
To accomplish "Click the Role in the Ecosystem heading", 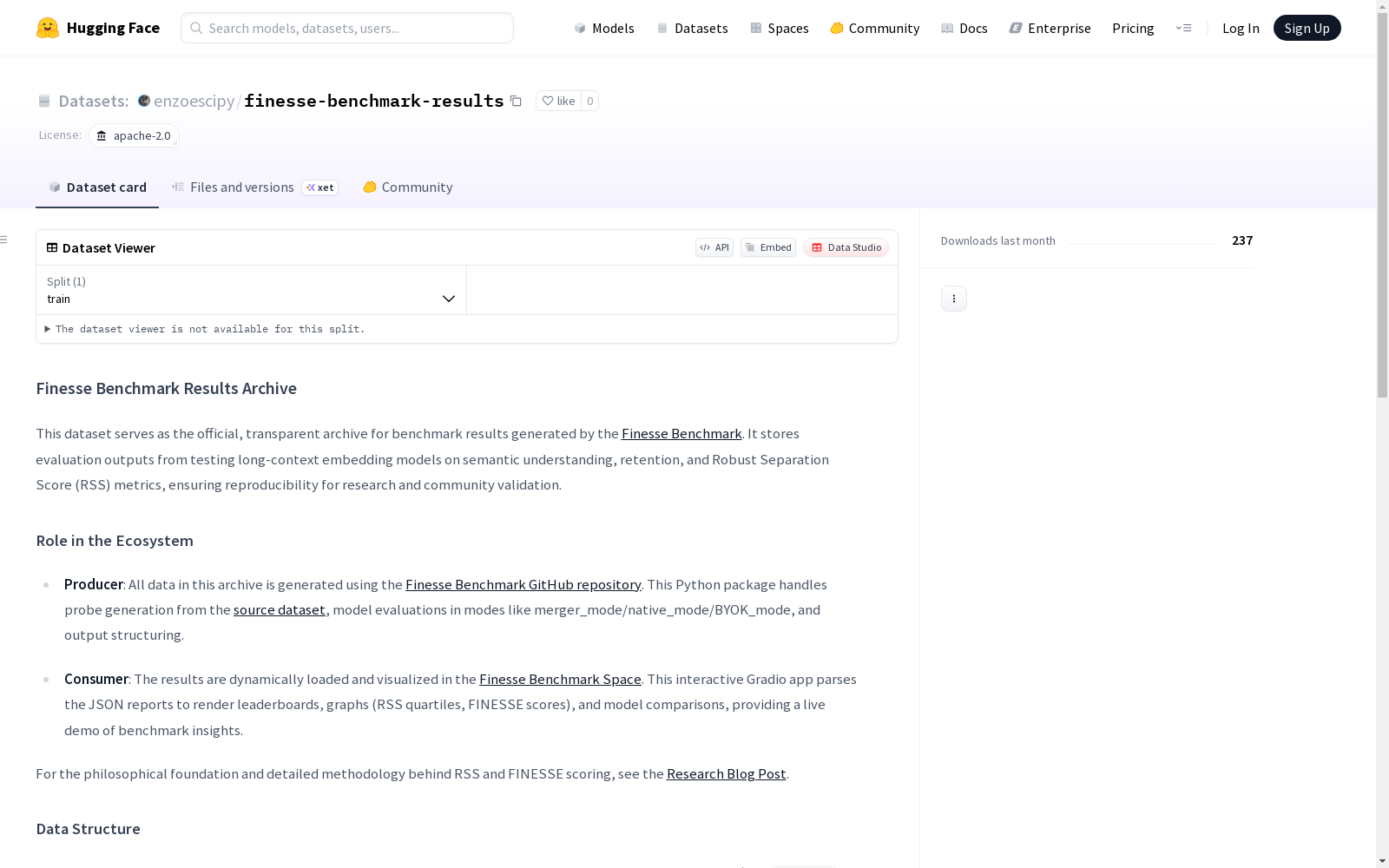I will click(x=115, y=541).
